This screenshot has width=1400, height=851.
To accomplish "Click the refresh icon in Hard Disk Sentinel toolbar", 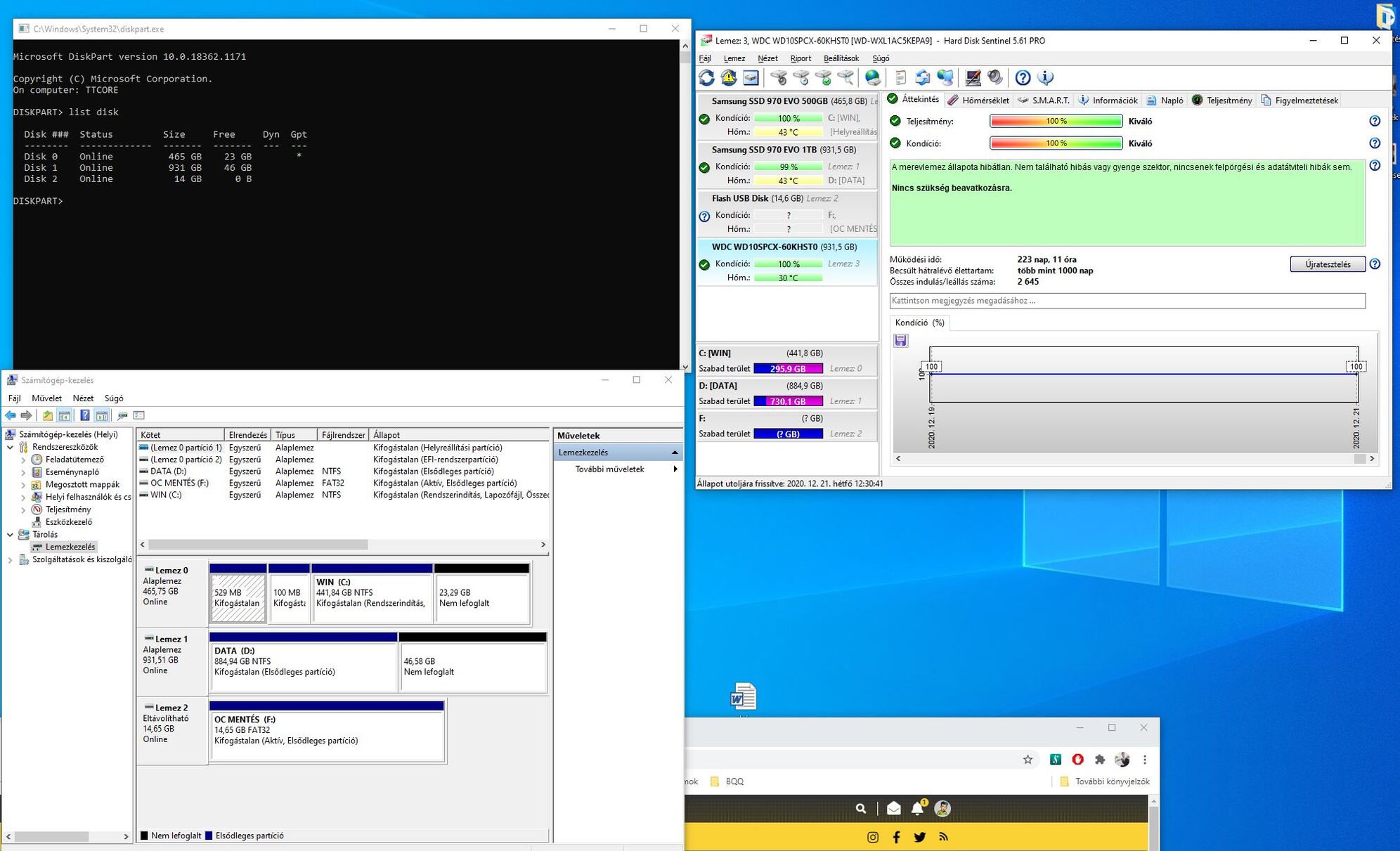I will pyautogui.click(x=706, y=78).
